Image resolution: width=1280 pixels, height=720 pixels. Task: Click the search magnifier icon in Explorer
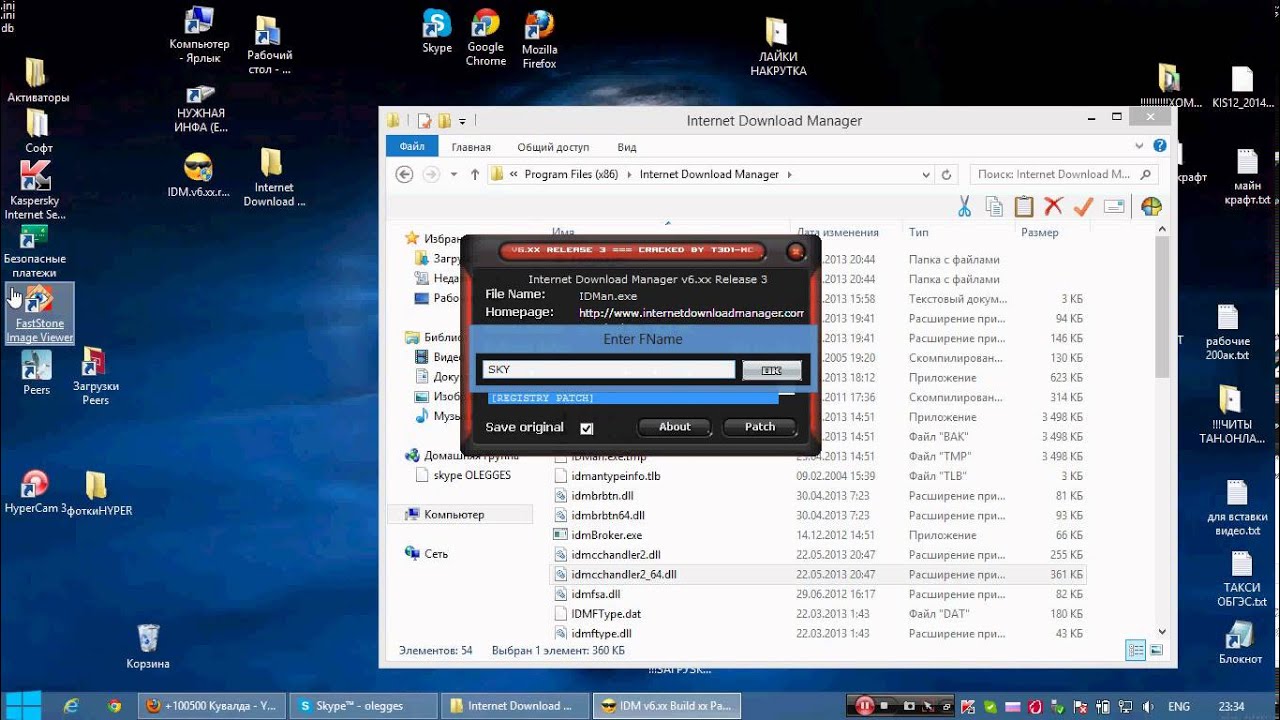coord(1146,174)
